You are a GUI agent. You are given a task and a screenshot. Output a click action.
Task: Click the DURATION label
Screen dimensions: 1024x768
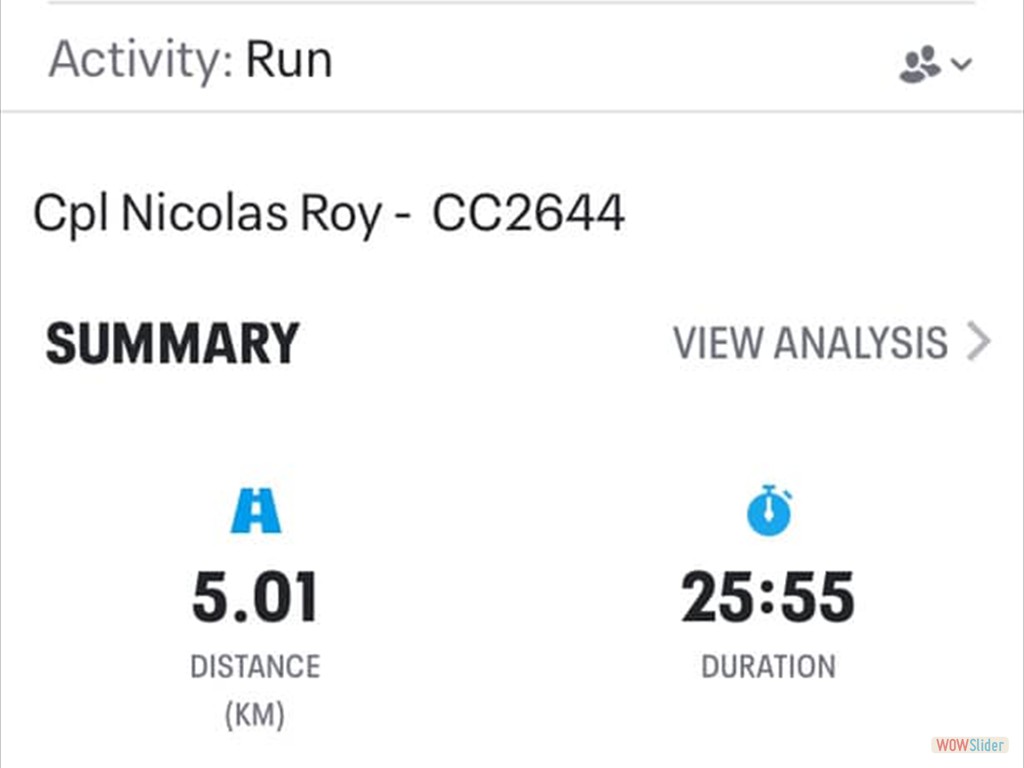point(769,667)
